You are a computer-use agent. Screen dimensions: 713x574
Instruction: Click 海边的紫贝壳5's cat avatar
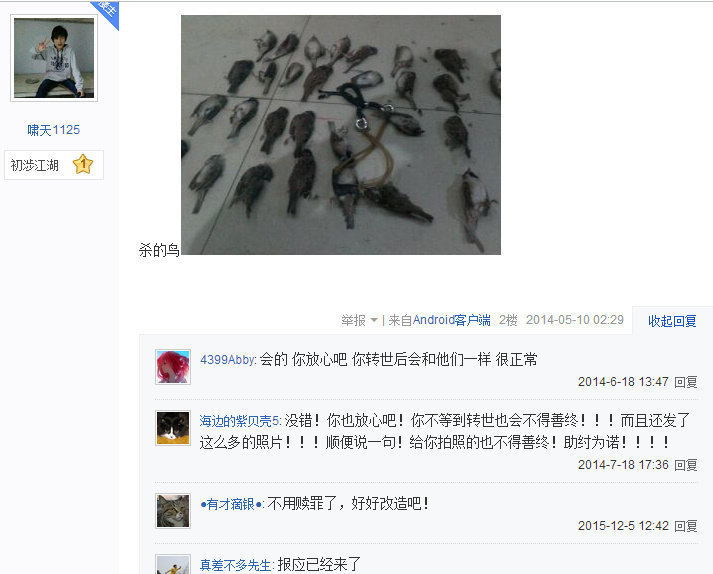point(173,428)
